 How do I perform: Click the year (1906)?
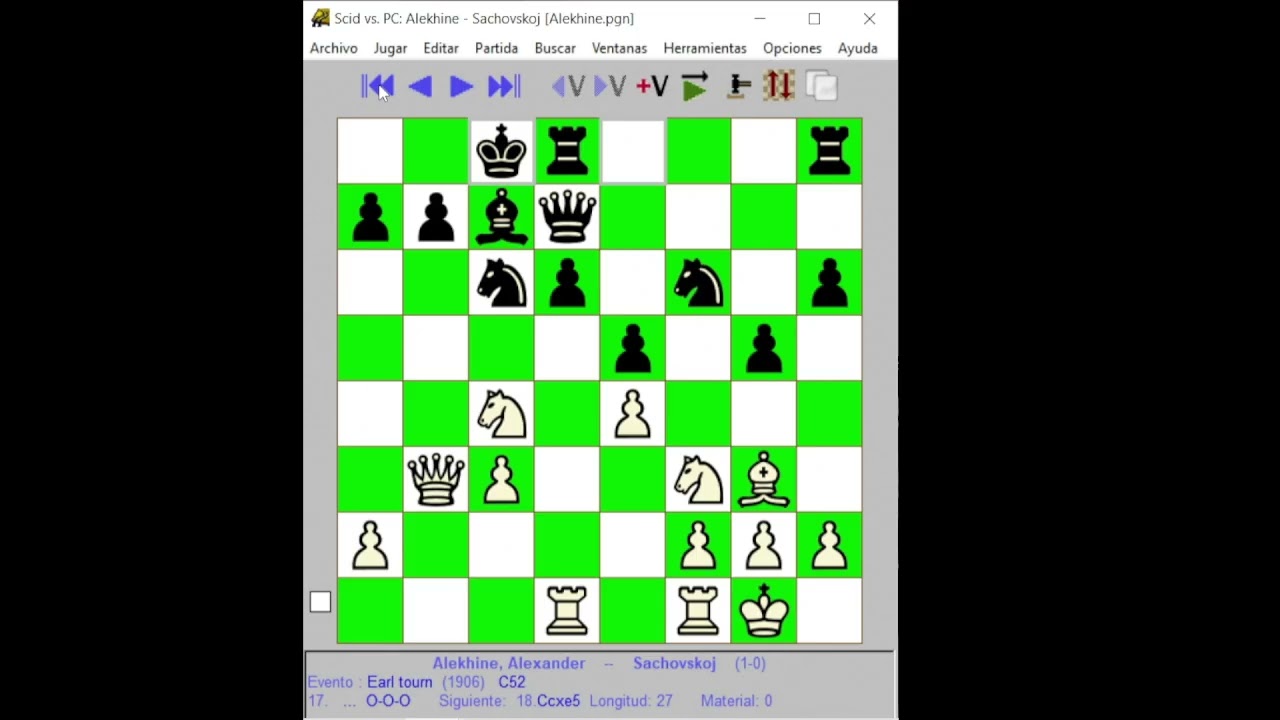point(463,682)
